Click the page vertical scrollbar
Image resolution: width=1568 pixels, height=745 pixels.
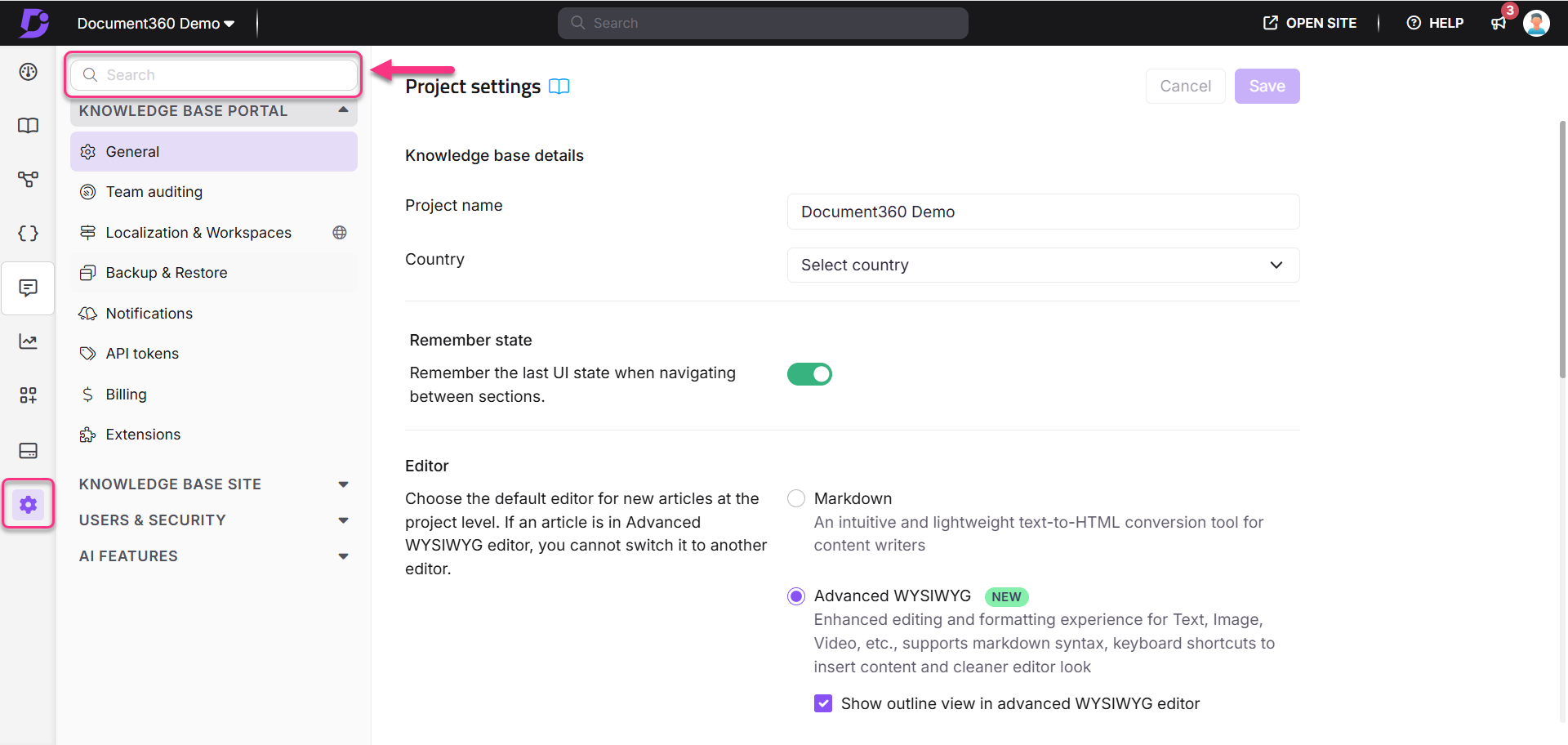1562,249
